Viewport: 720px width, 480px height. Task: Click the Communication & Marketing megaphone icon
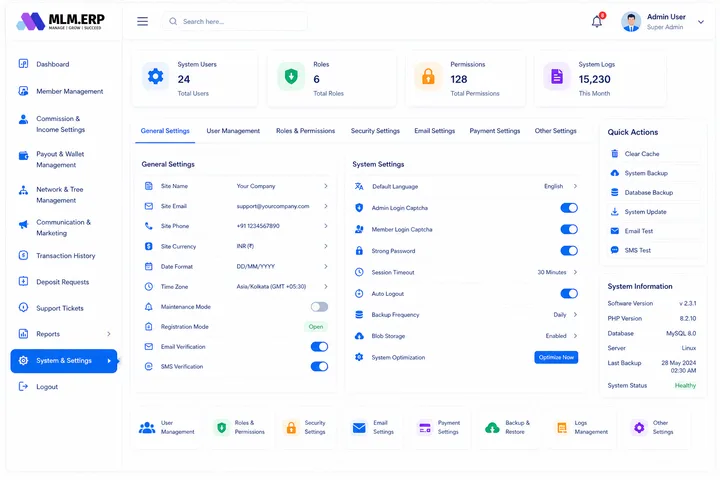(23, 224)
